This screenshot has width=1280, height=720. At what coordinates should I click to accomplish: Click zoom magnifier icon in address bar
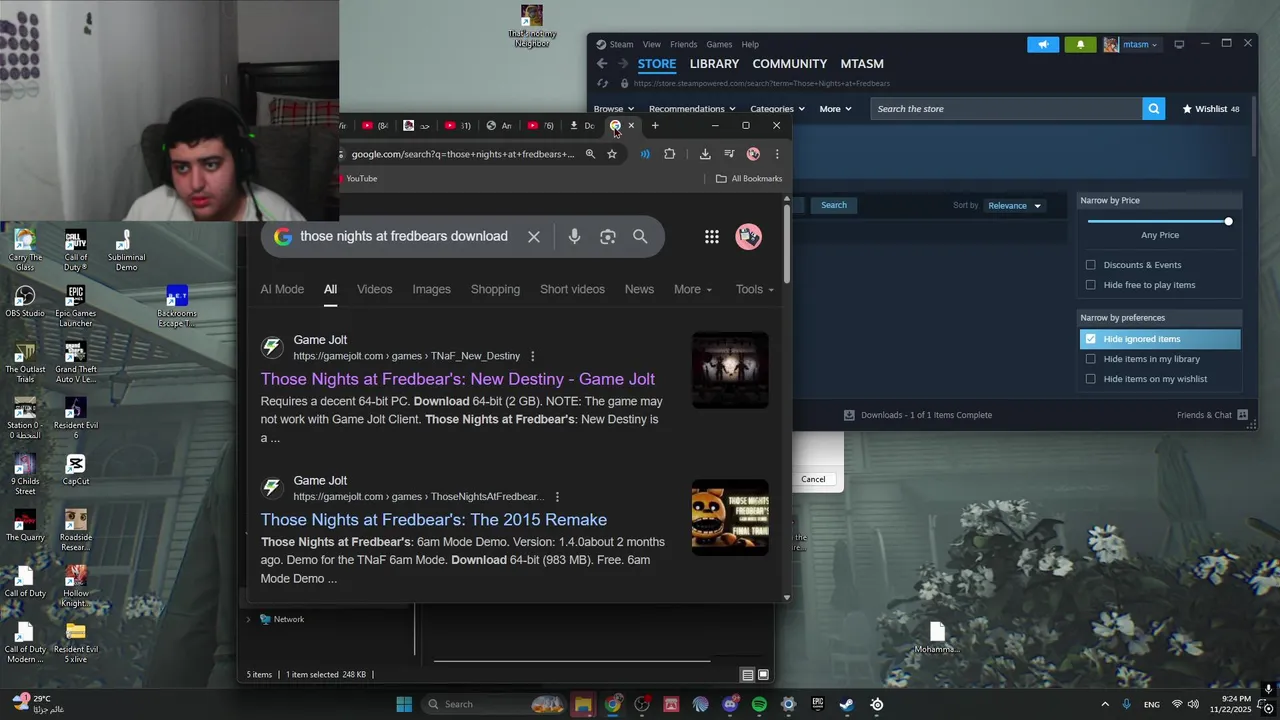(590, 154)
